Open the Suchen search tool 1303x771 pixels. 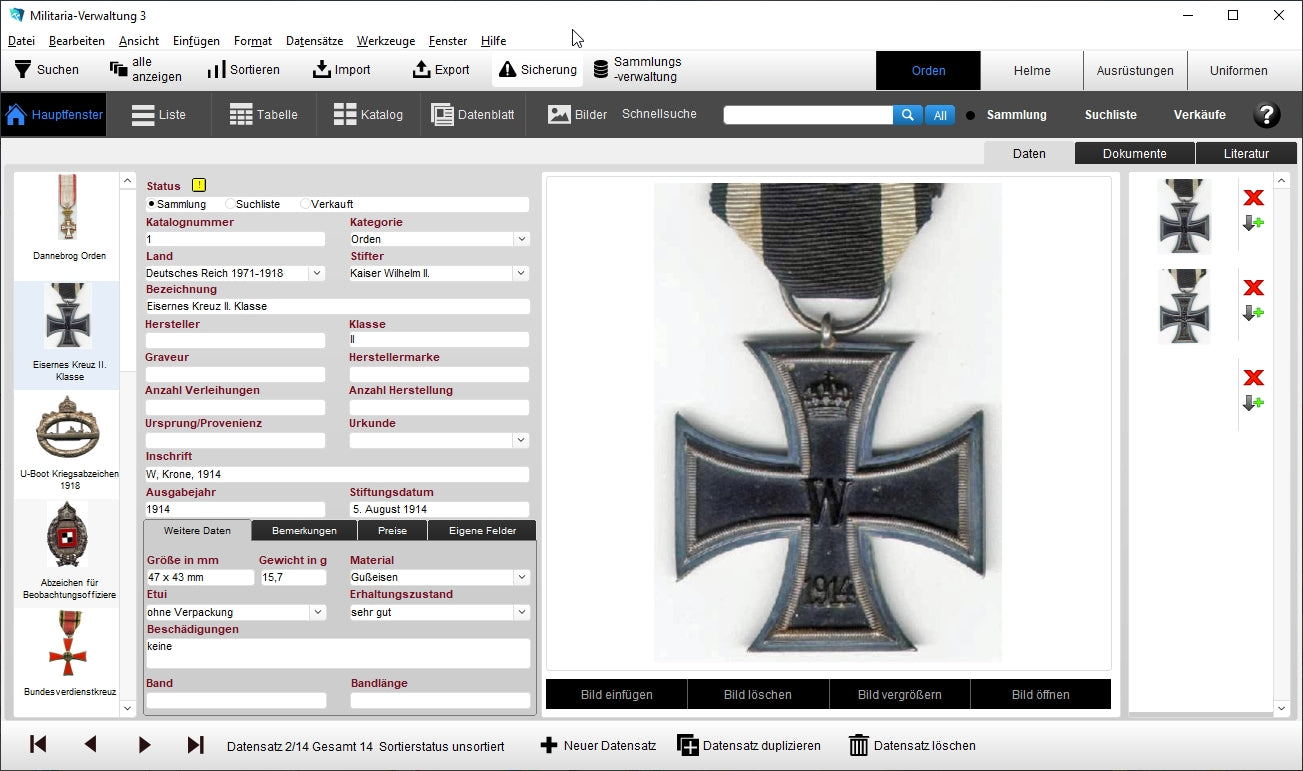[46, 70]
